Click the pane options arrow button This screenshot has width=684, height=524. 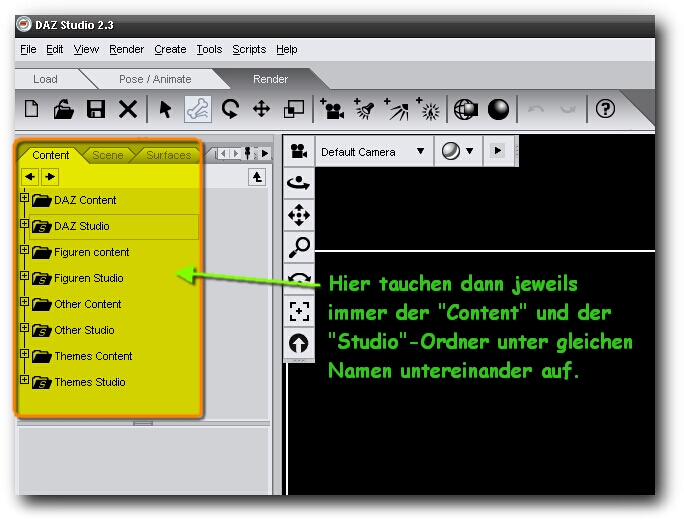tap(264, 154)
